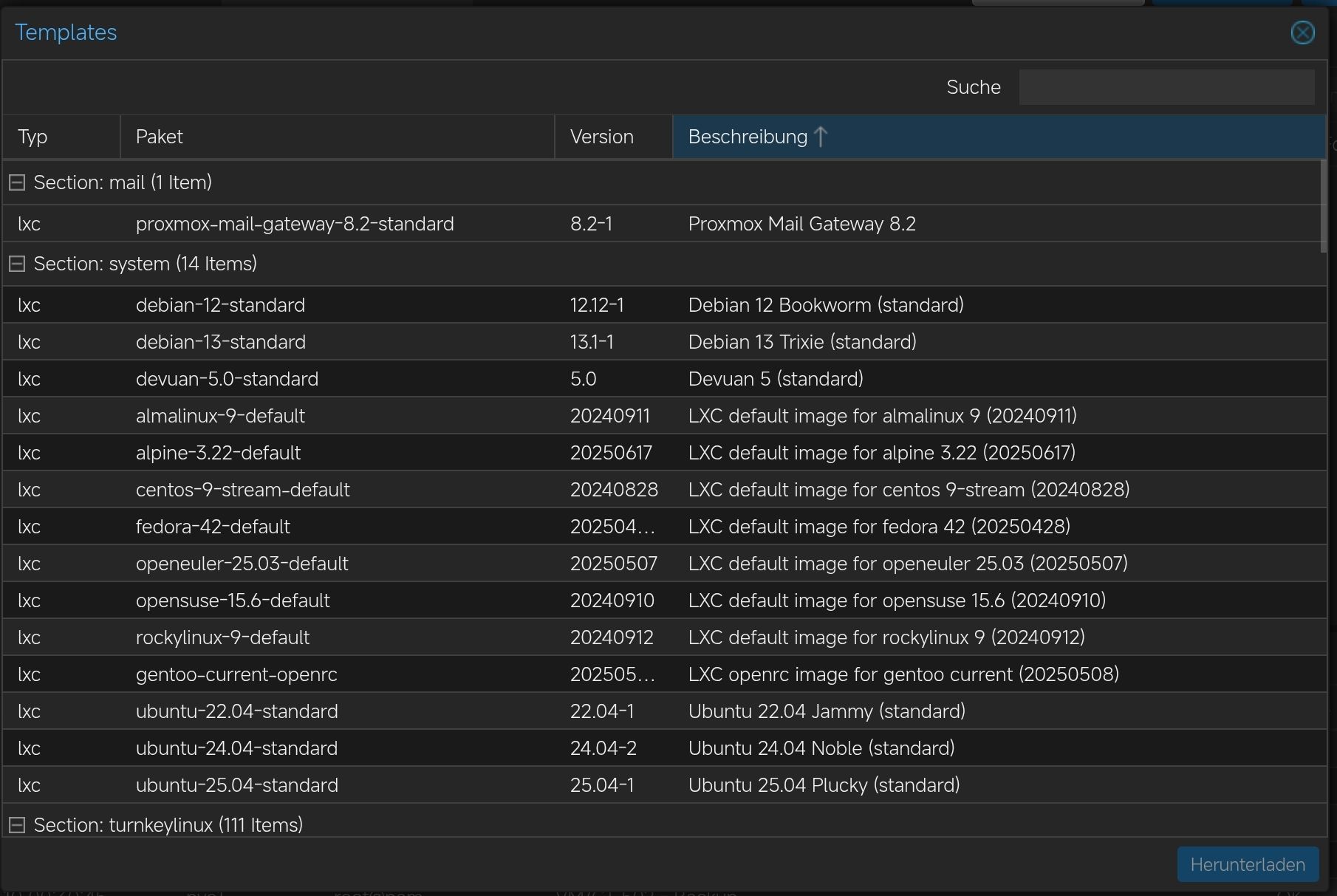The height and width of the screenshot is (896, 1337).
Task: Click the Debian 12 Bookworm (standard) description
Action: [x=826, y=305]
